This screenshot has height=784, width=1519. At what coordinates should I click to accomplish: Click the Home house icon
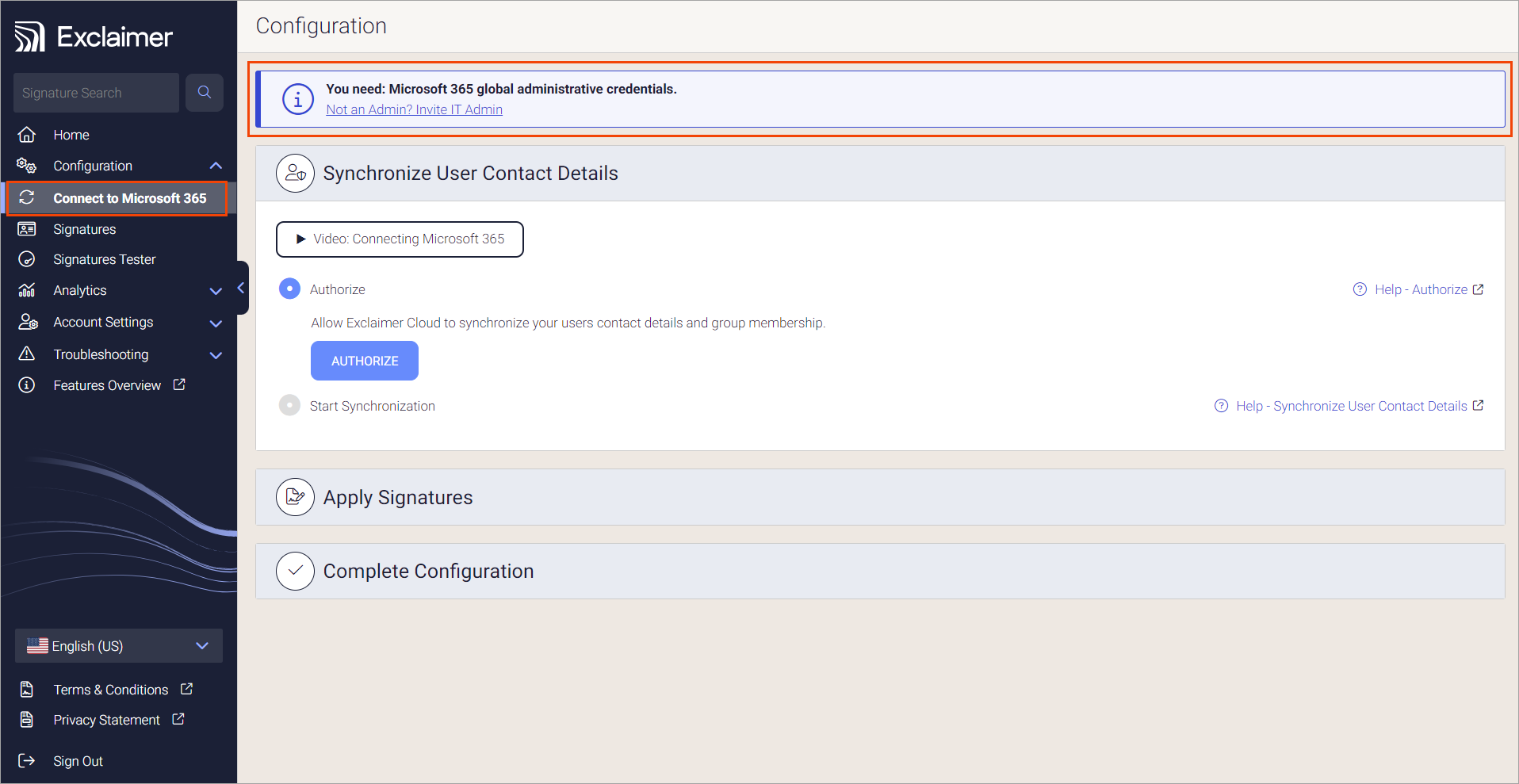click(27, 135)
